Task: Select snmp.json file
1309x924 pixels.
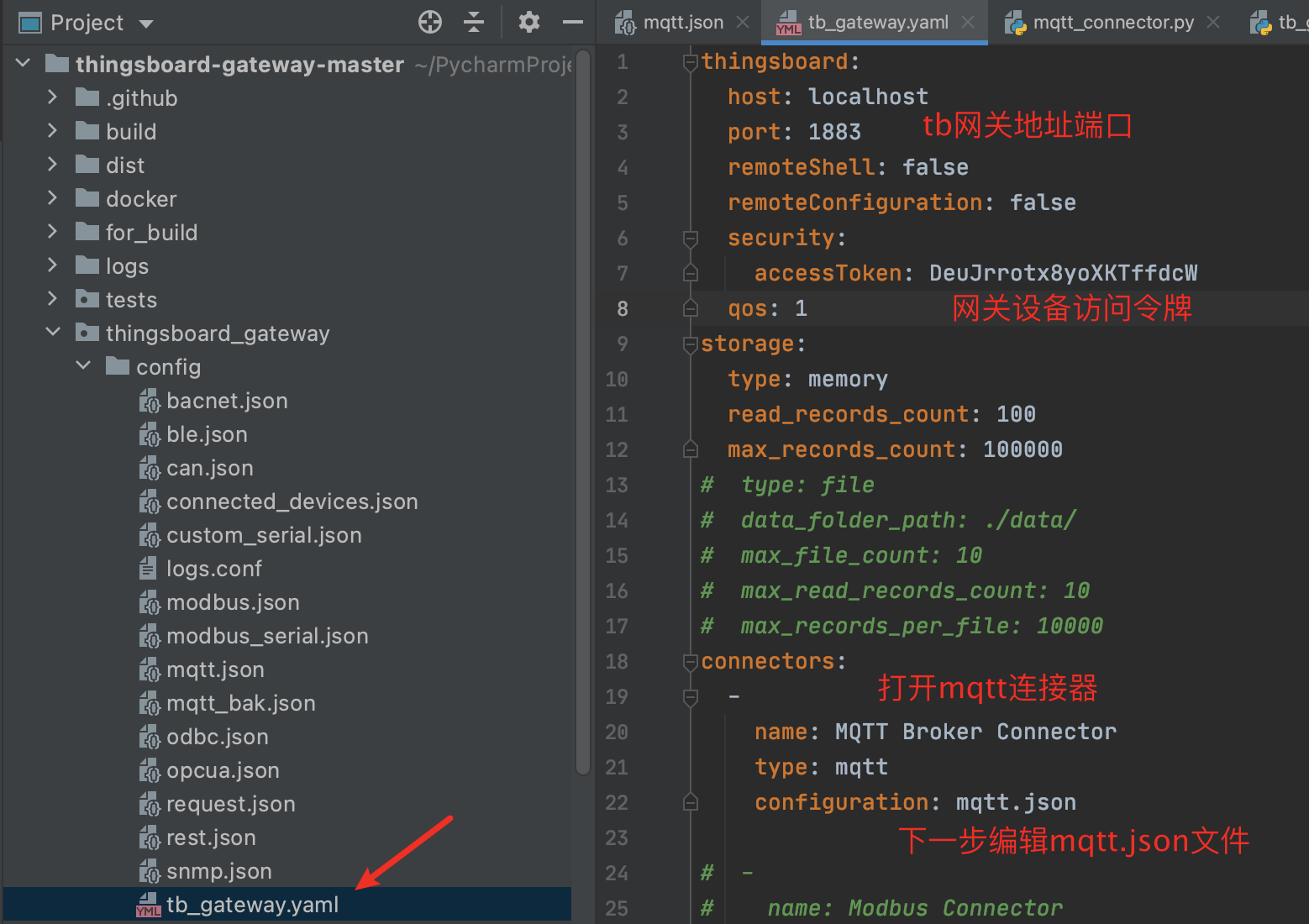Action: point(218,871)
